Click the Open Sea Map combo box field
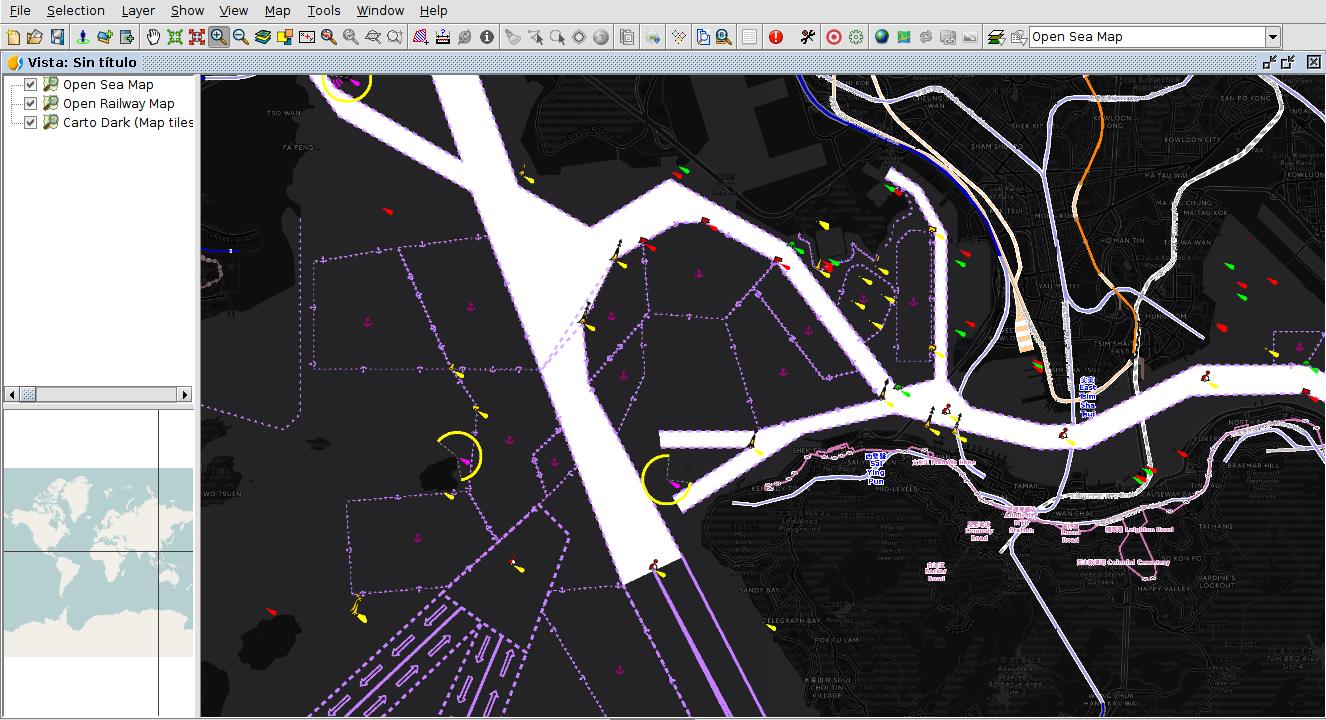Image resolution: width=1326 pixels, height=720 pixels. pyautogui.click(x=1147, y=37)
